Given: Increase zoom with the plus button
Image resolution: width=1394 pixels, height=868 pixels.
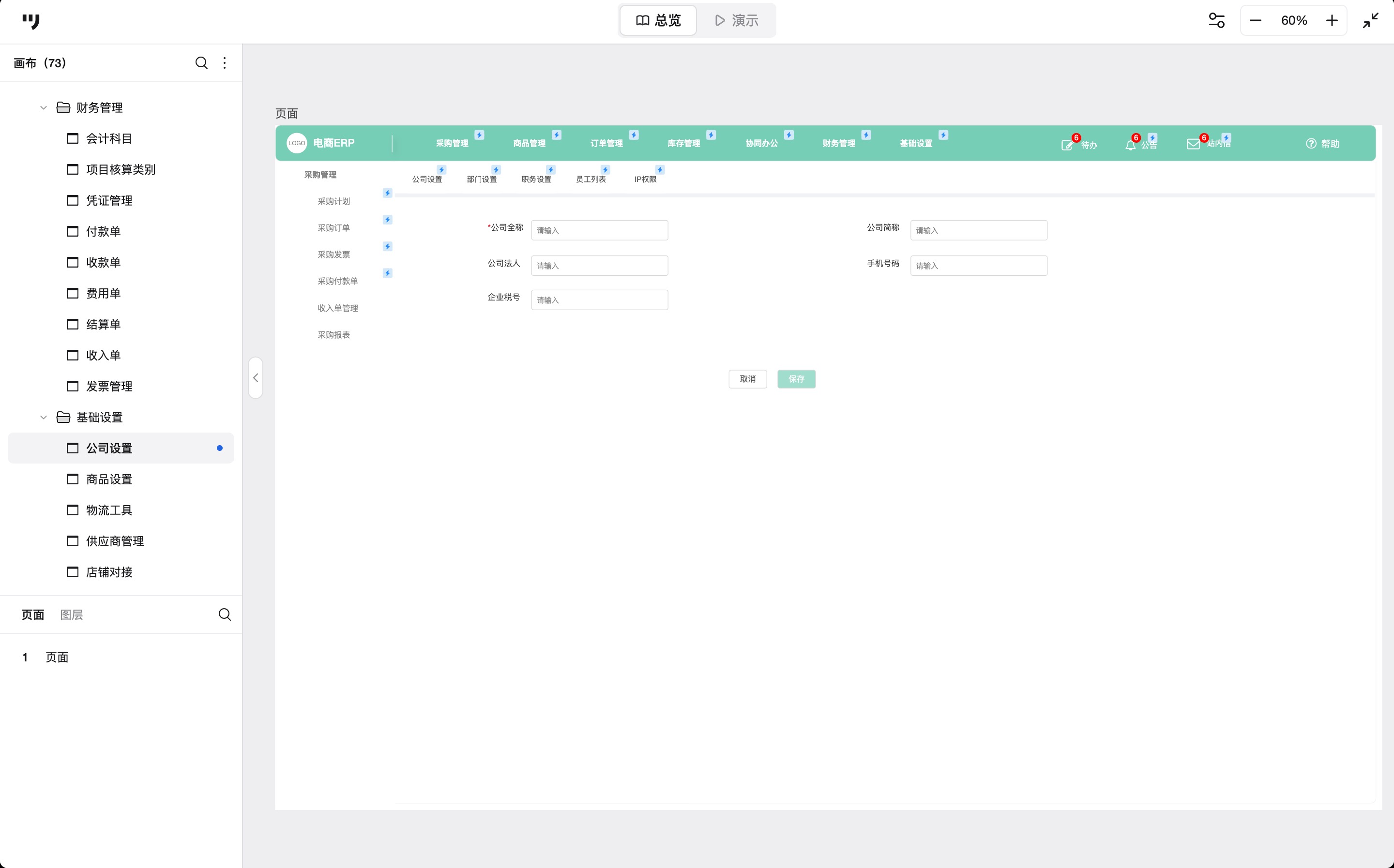Looking at the screenshot, I should [x=1332, y=21].
